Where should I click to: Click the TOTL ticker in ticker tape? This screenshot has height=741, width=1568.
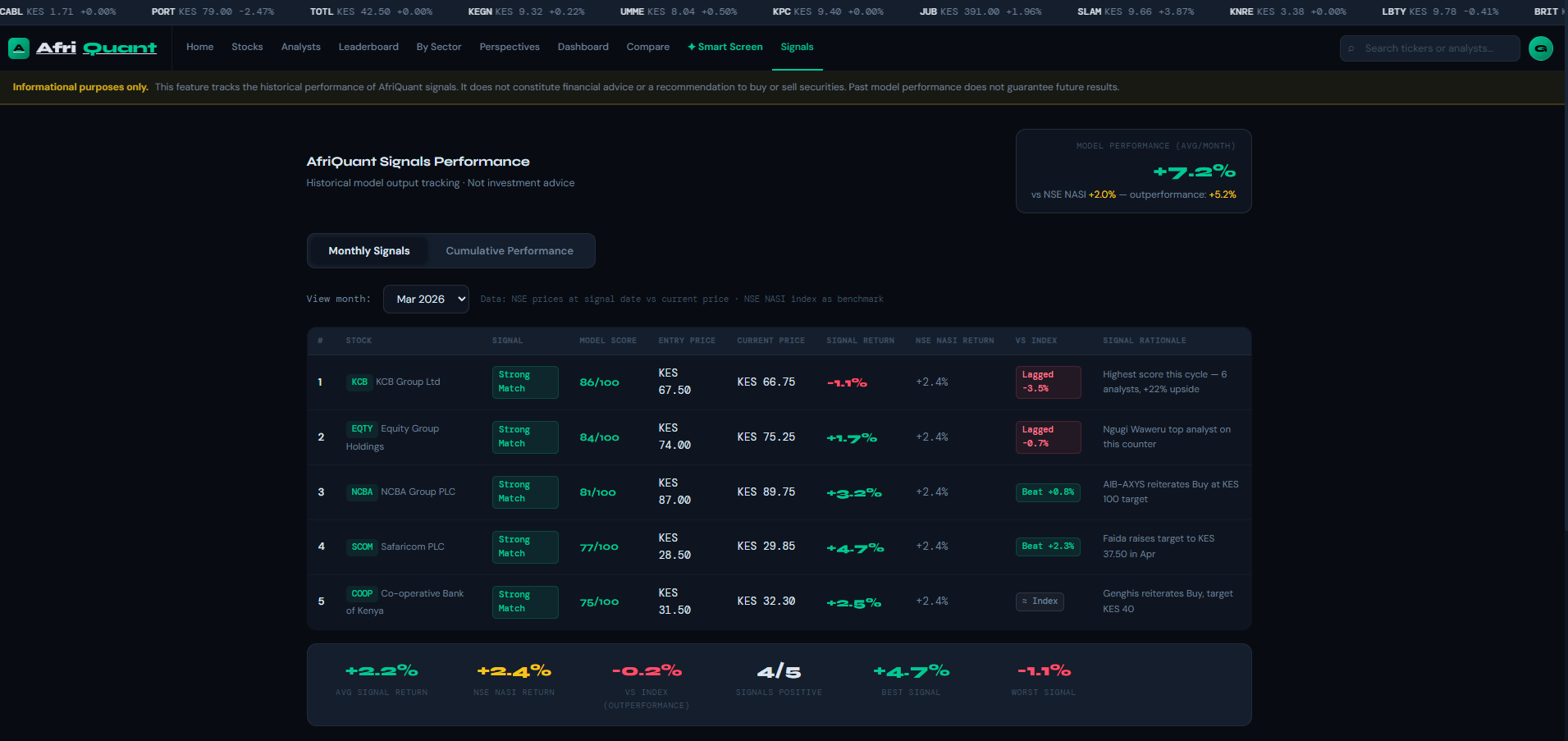click(371, 11)
